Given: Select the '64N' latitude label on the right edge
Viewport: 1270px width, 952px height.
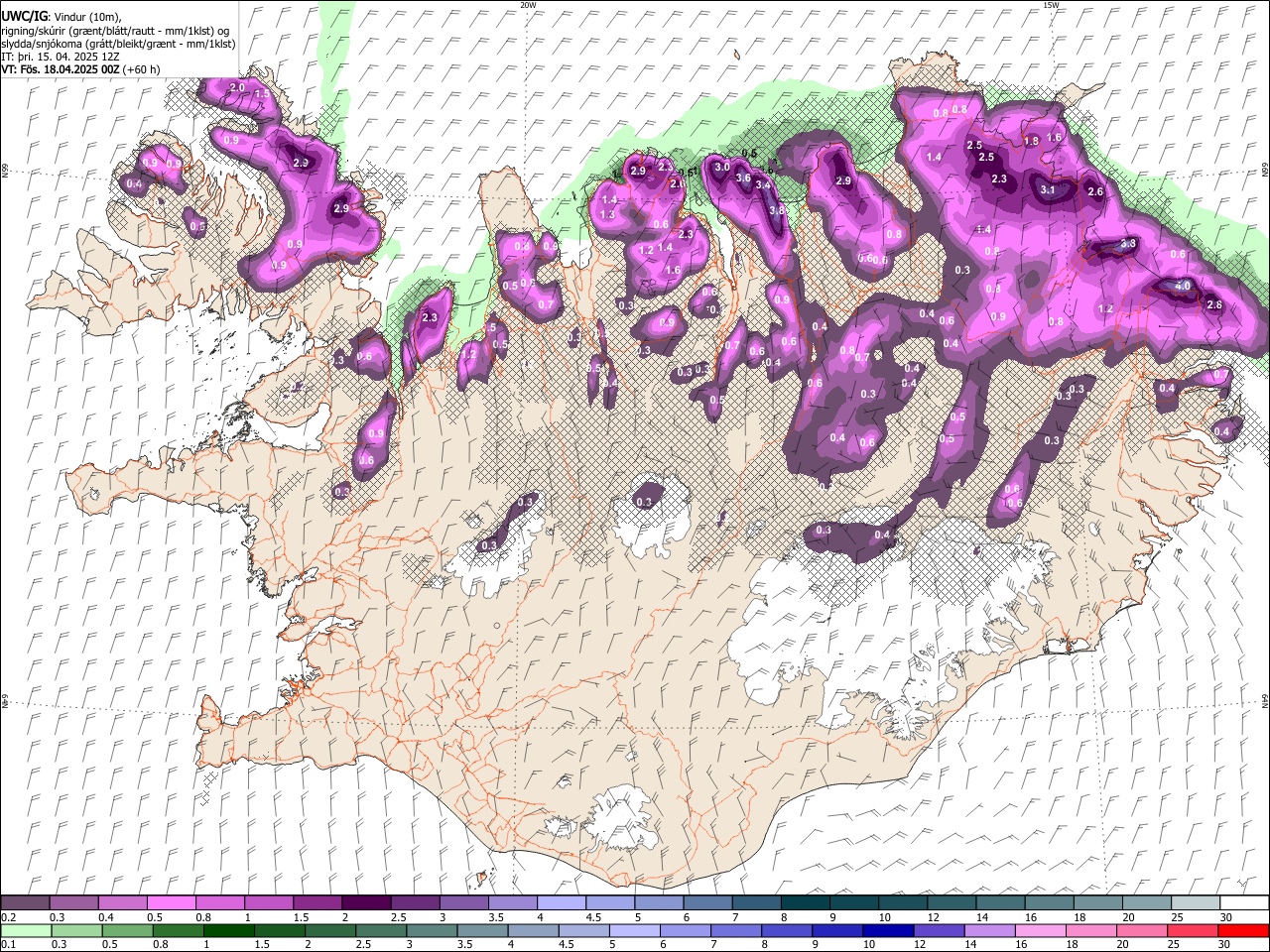Looking at the screenshot, I should coord(1265,700).
